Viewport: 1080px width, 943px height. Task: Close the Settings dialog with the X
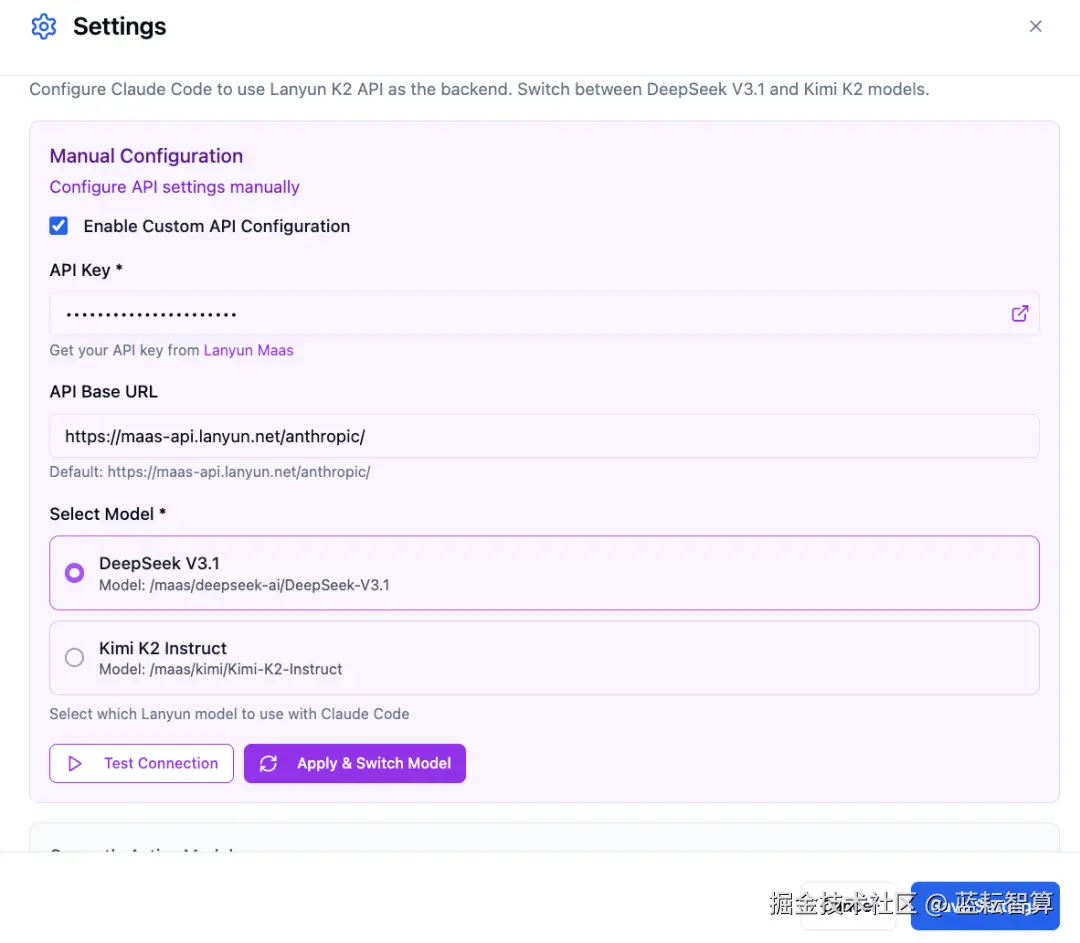tap(1036, 27)
